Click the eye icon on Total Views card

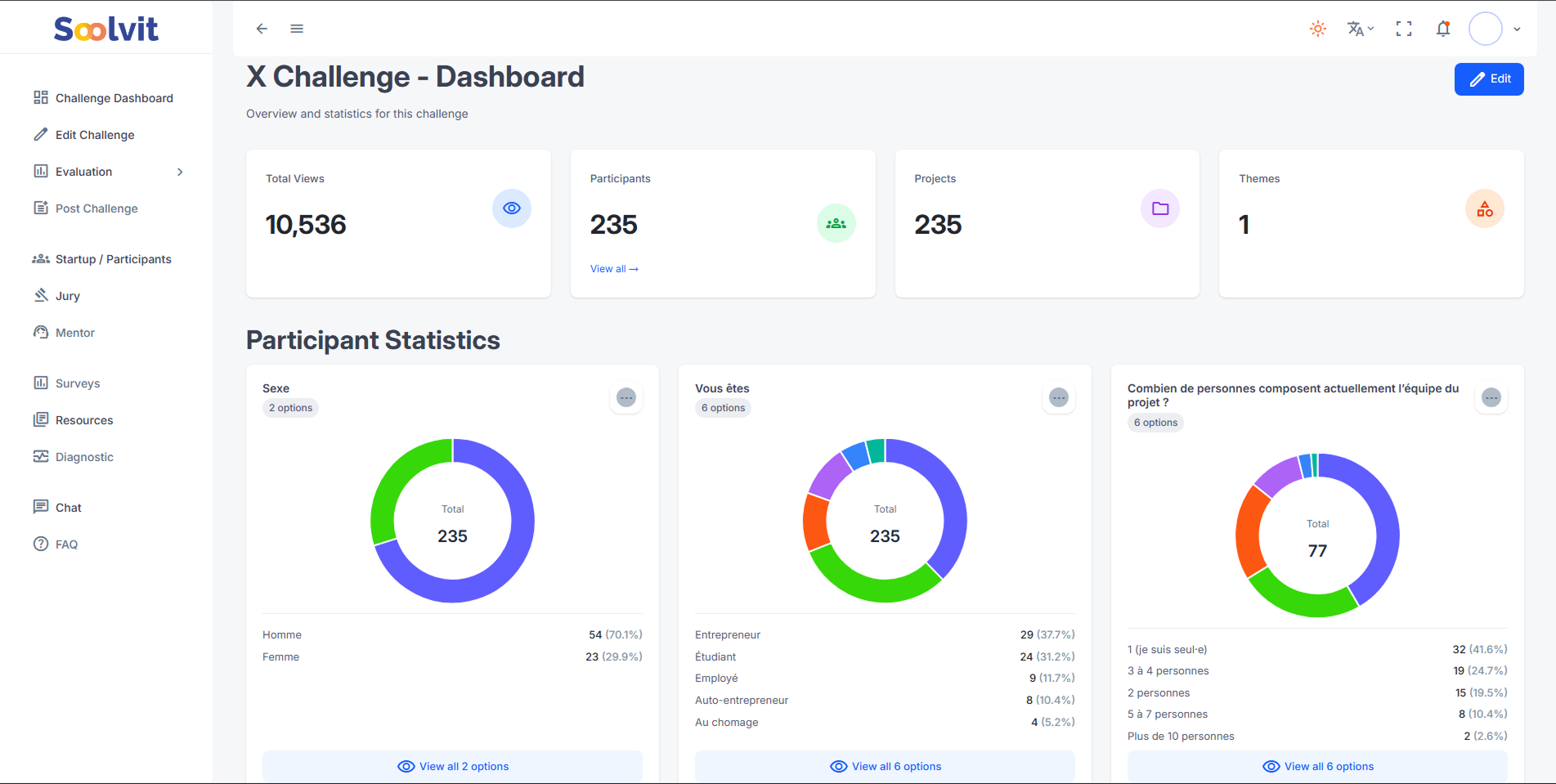512,208
